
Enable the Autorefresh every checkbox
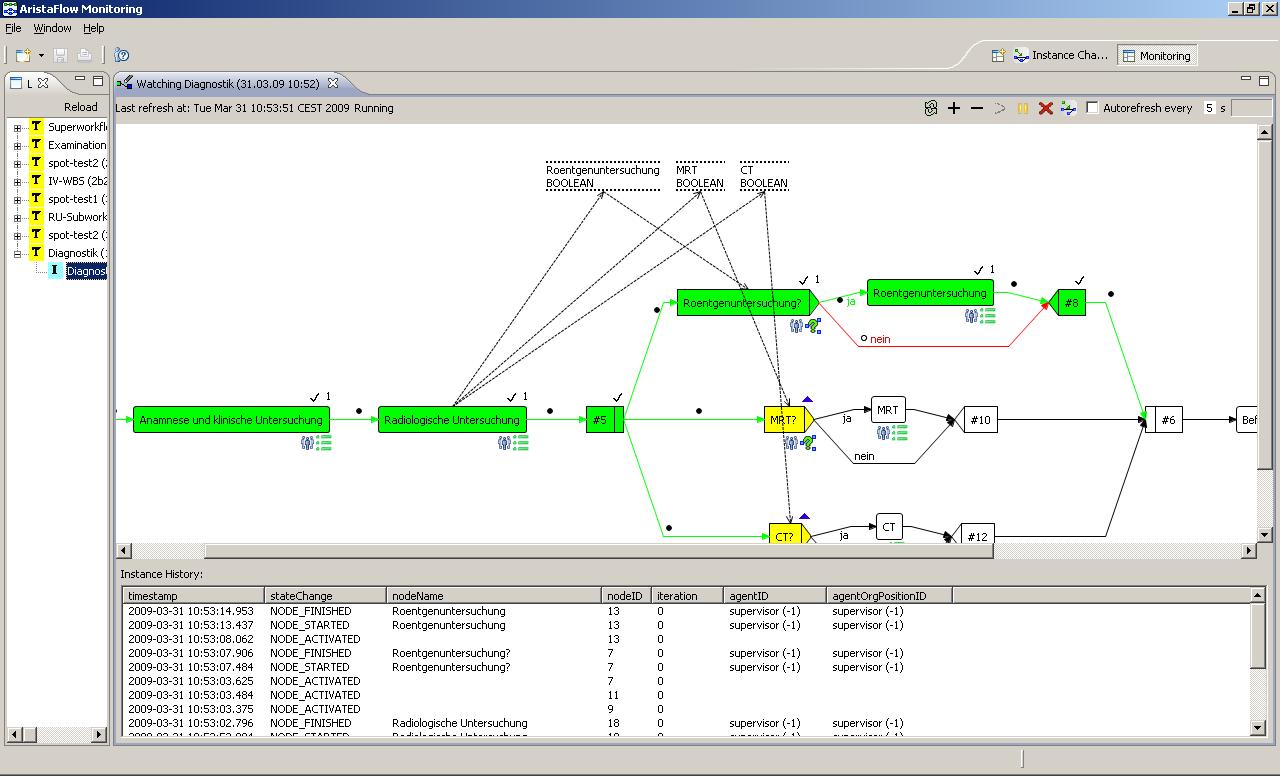click(x=1093, y=108)
